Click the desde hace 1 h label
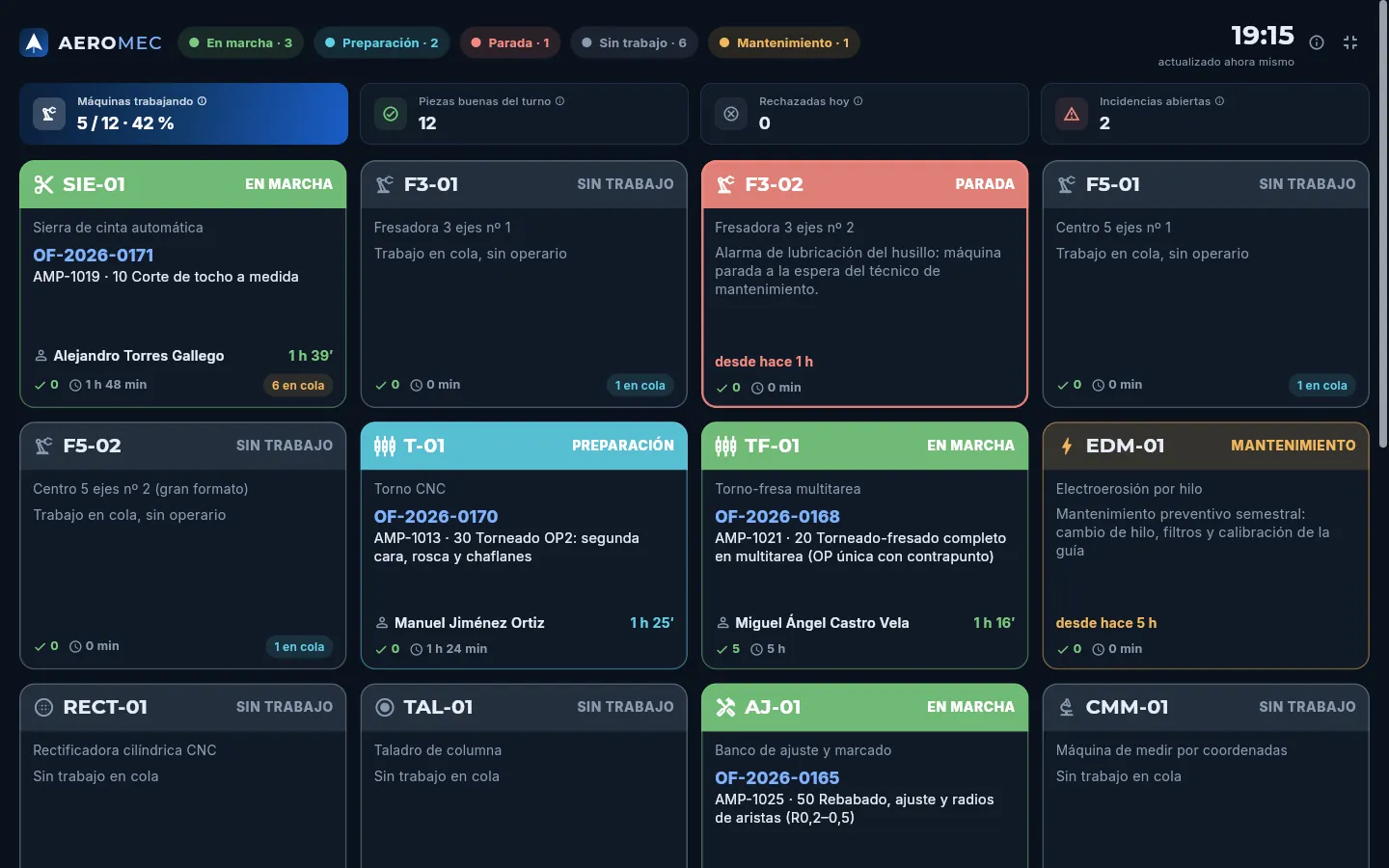Viewport: 1389px width, 868px height. tap(764, 362)
